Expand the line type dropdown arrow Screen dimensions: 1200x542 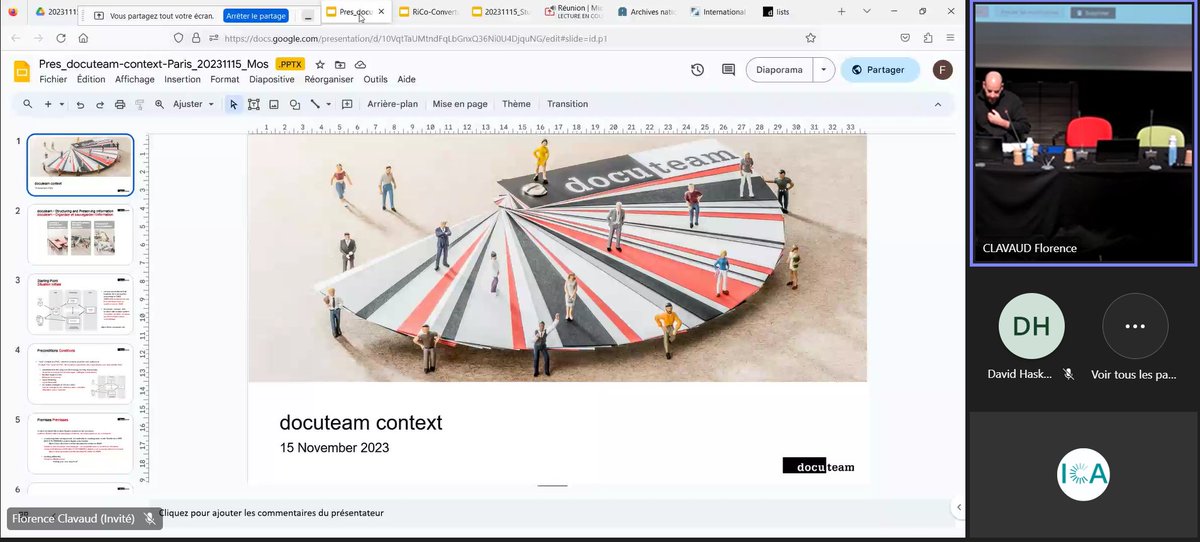327,104
